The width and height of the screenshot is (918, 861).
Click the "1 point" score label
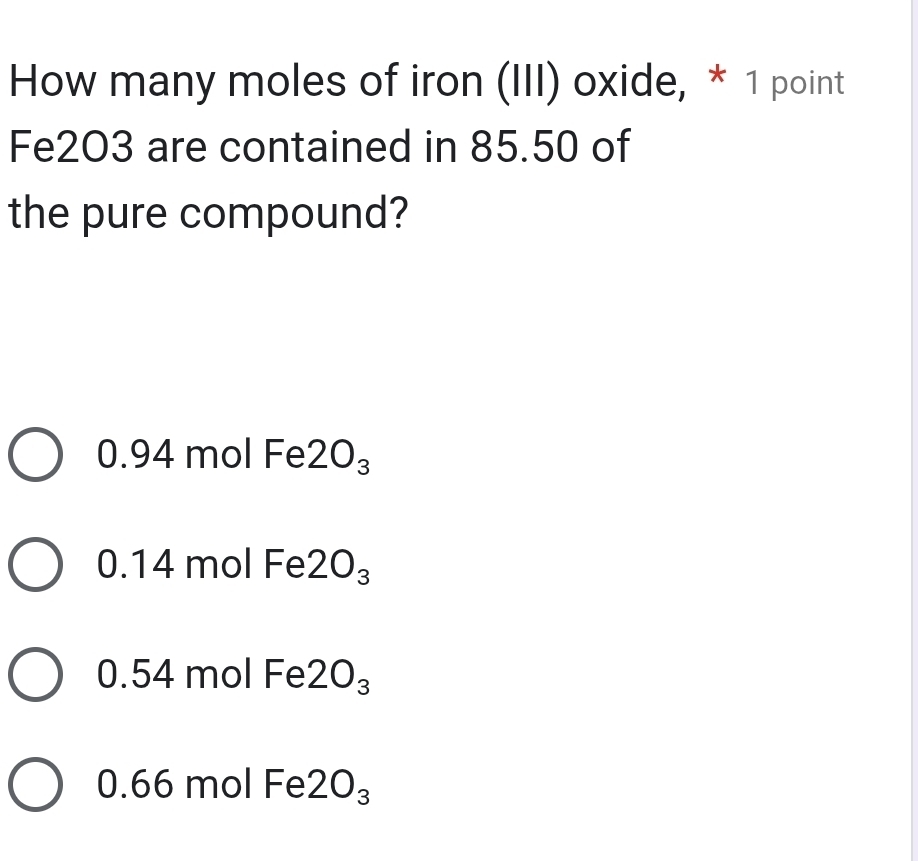[x=796, y=83]
